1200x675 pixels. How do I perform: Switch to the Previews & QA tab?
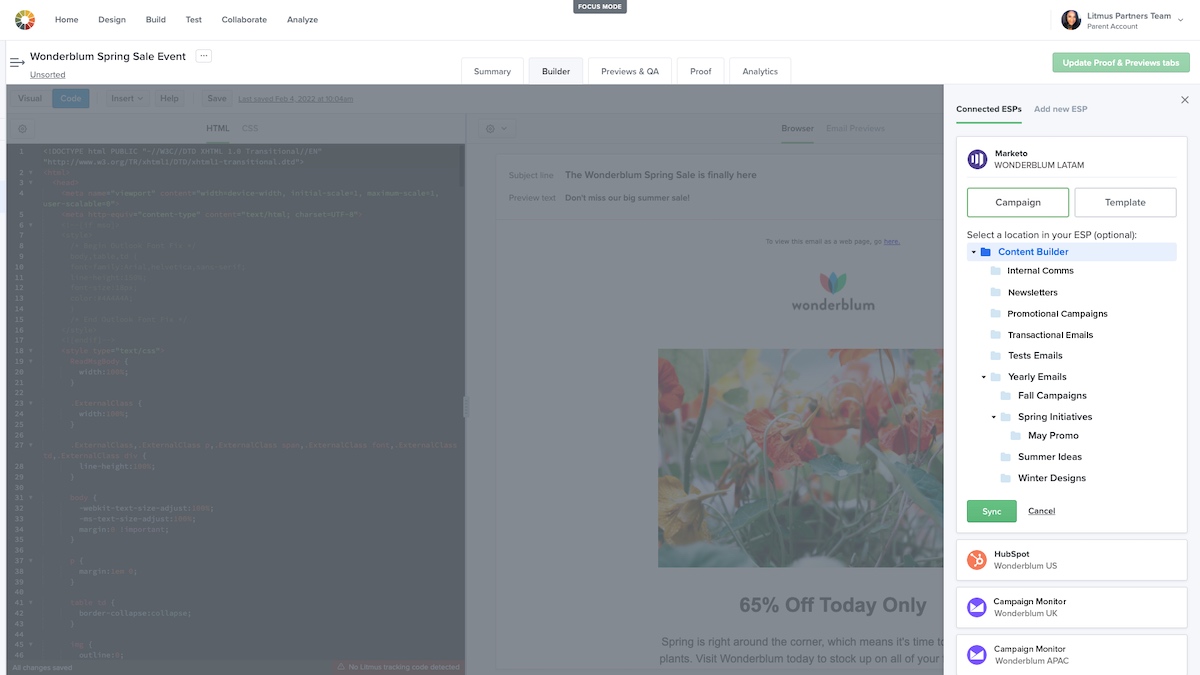(630, 71)
